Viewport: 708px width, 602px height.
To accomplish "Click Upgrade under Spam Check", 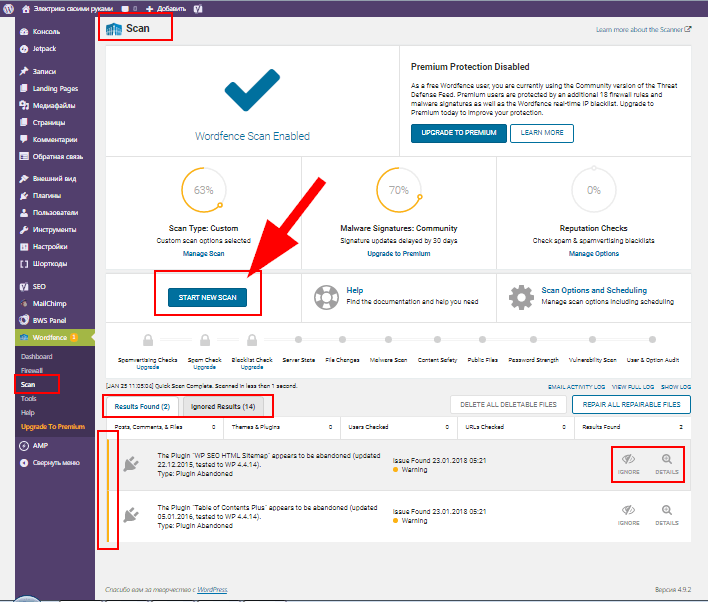I will coord(205,367).
